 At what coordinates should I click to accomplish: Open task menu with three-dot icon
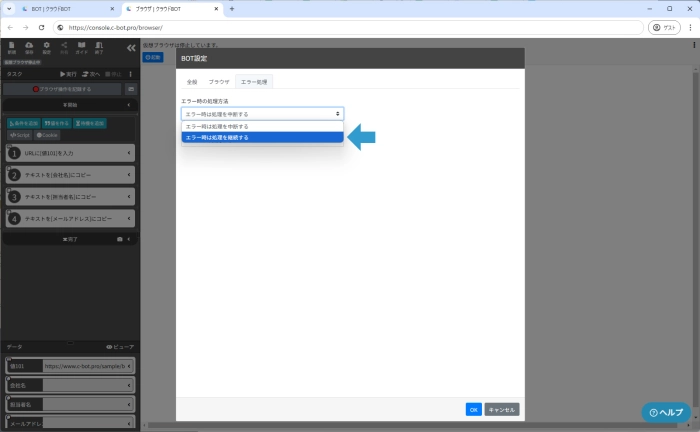[131, 74]
